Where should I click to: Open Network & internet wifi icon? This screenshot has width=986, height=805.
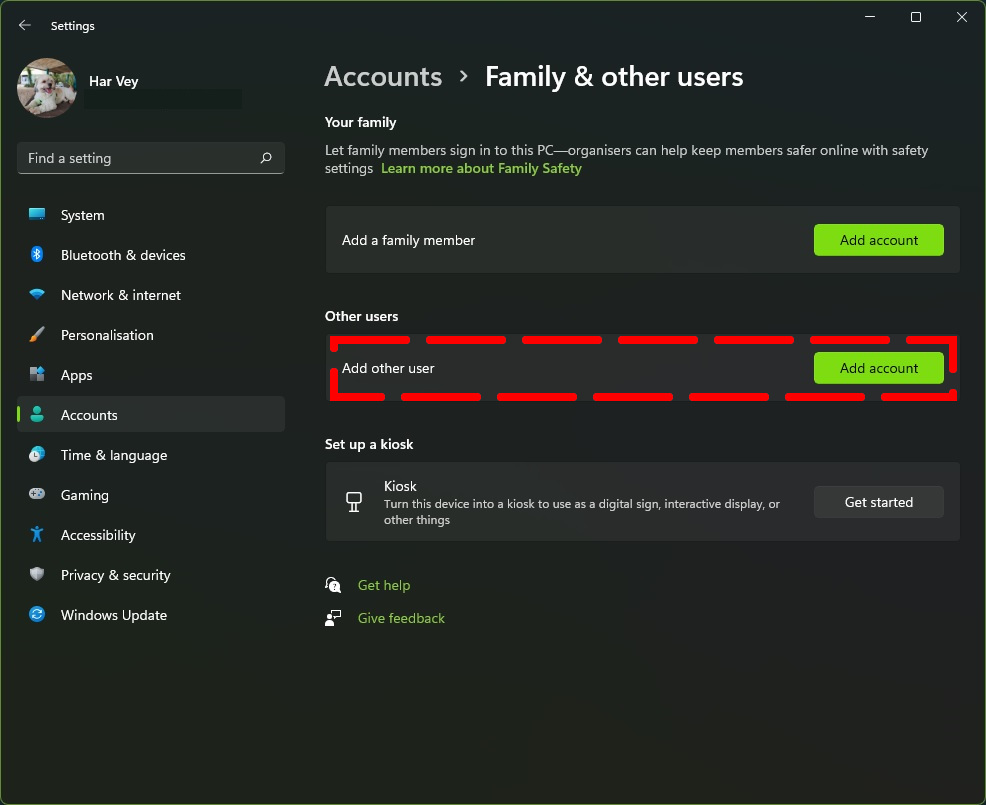click(37, 294)
